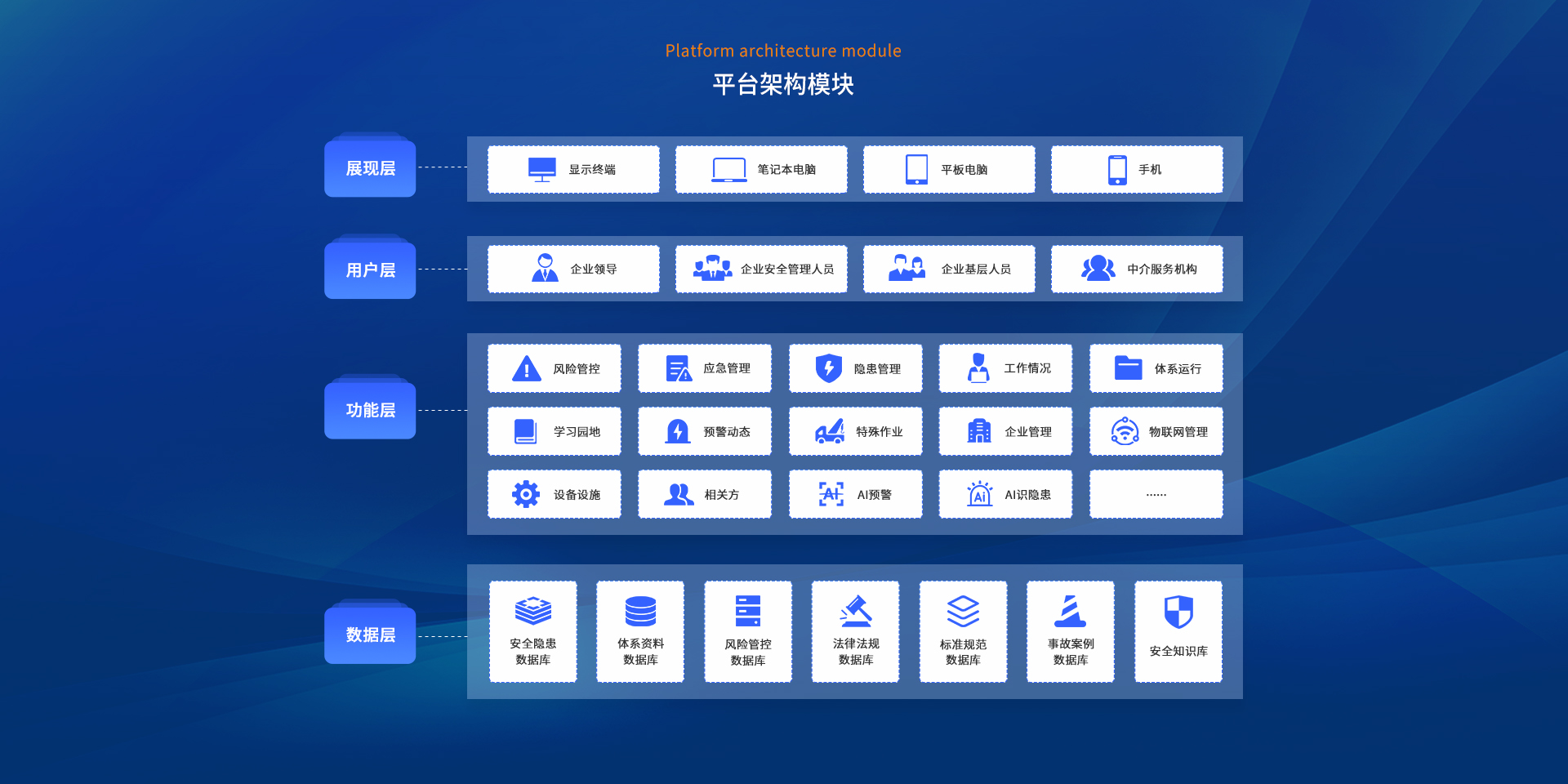Click the 企业安全管理人员 card
Screen dimensions: 1568x784
coord(761,269)
